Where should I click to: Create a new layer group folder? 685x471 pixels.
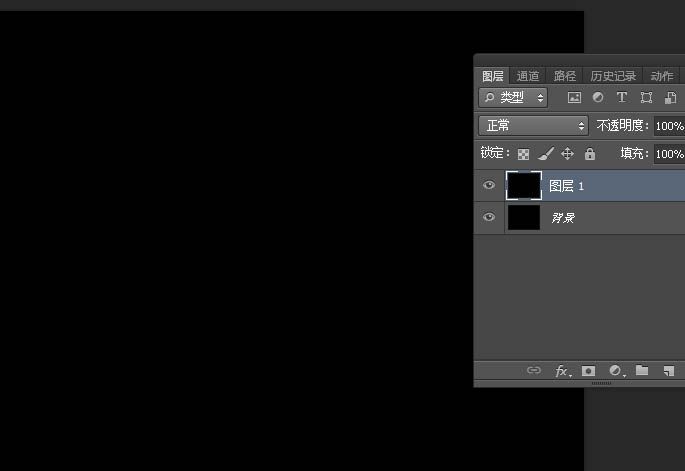642,371
